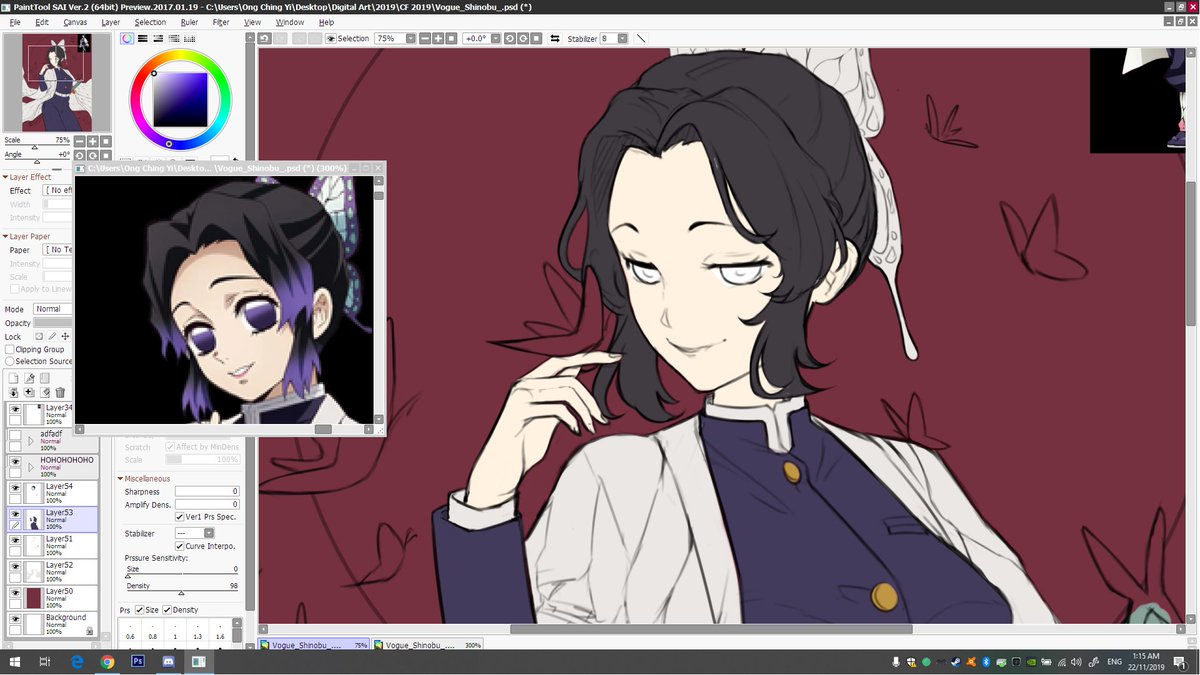
Task: Delete layer trash can icon
Action: (x=60, y=393)
